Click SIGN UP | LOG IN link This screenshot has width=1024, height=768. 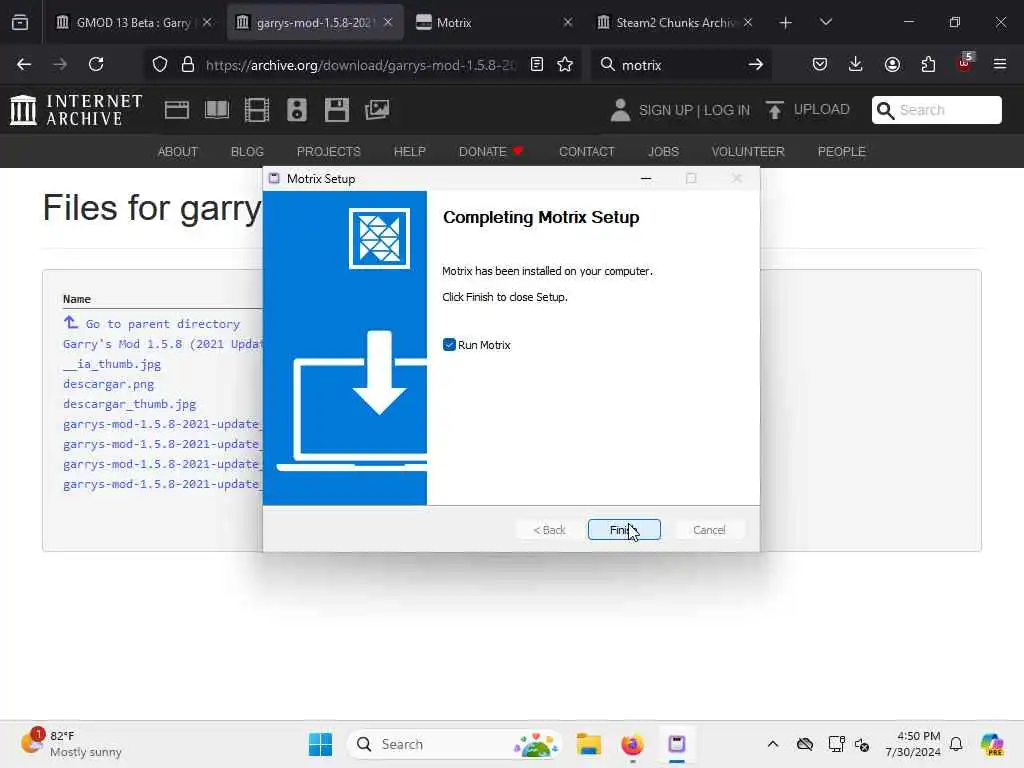694,110
